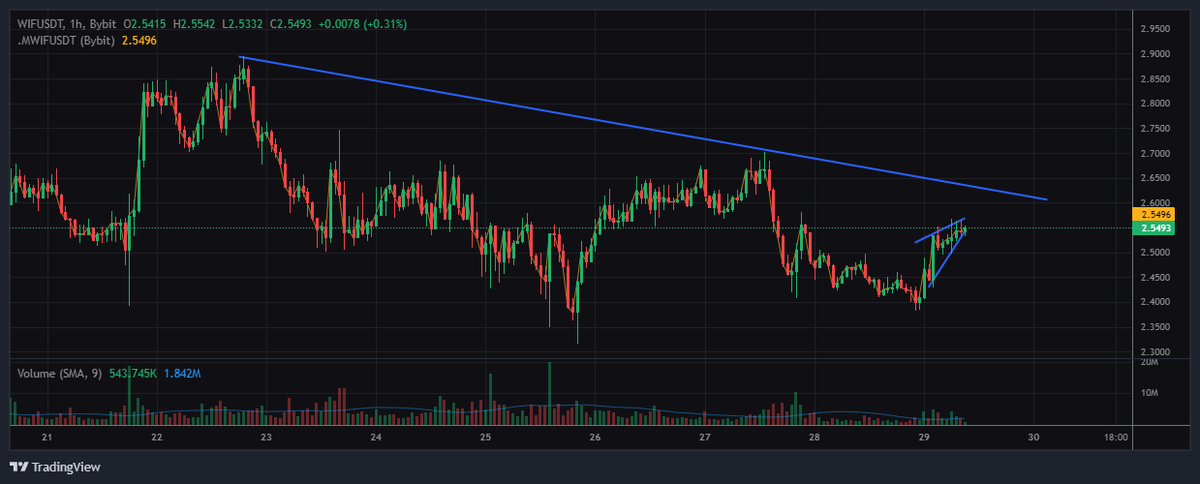Image resolution: width=1200 pixels, height=484 pixels.
Task: Click the 18:00 time axis label
Action: (1116, 438)
